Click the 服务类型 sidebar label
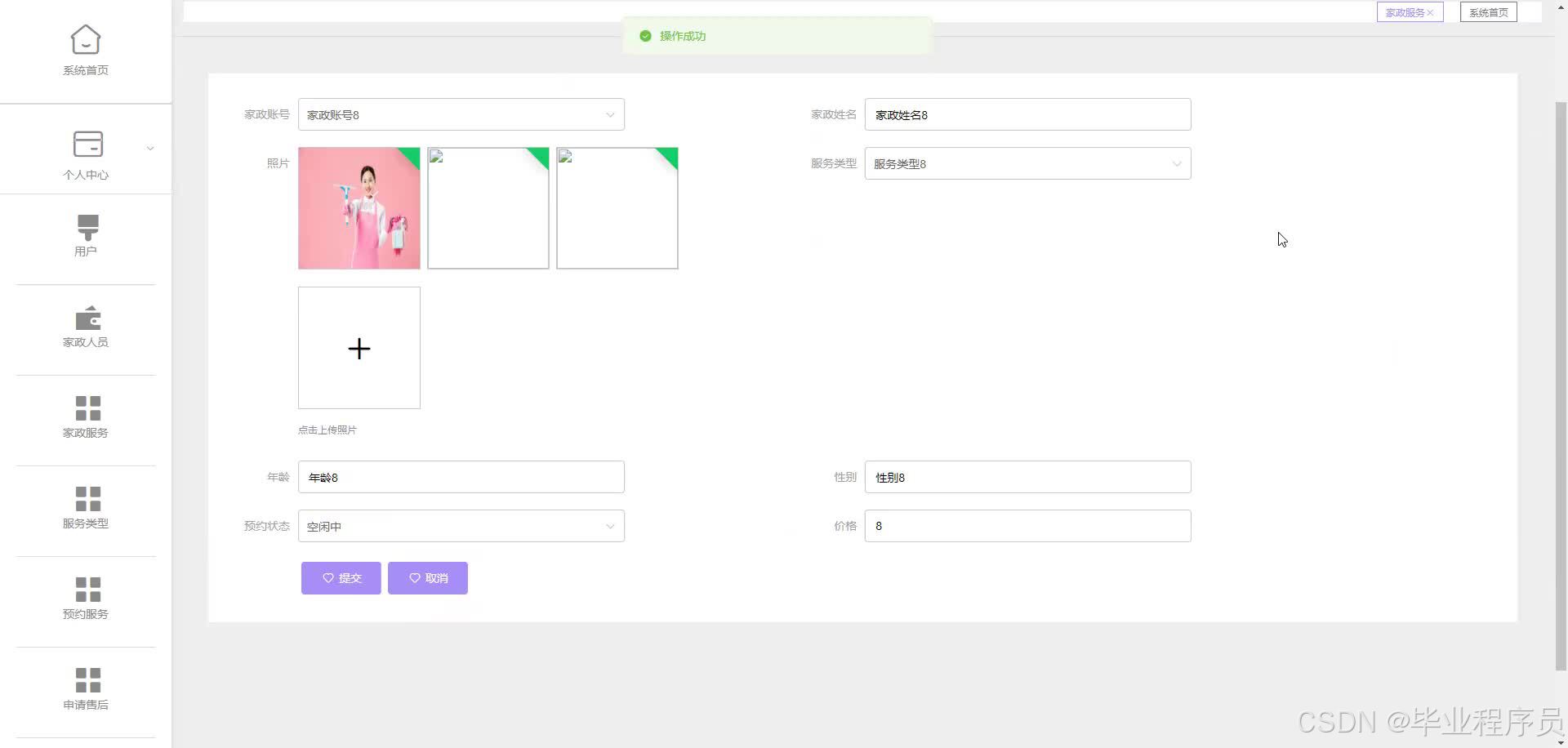 click(x=86, y=523)
